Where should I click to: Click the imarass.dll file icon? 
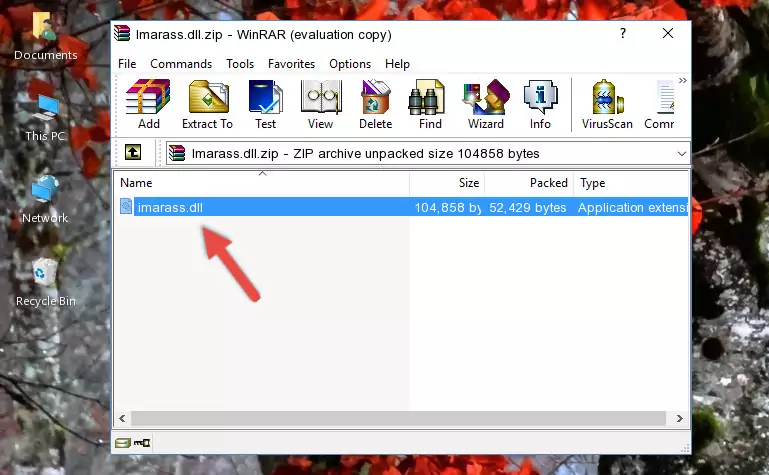point(126,207)
